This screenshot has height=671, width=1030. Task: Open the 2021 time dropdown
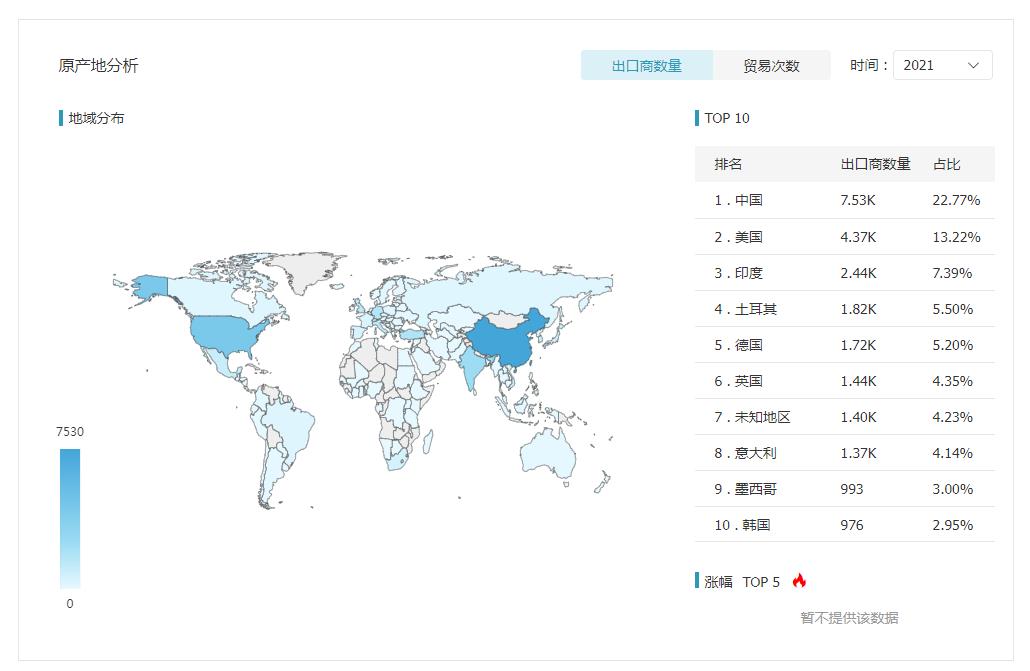click(x=938, y=64)
